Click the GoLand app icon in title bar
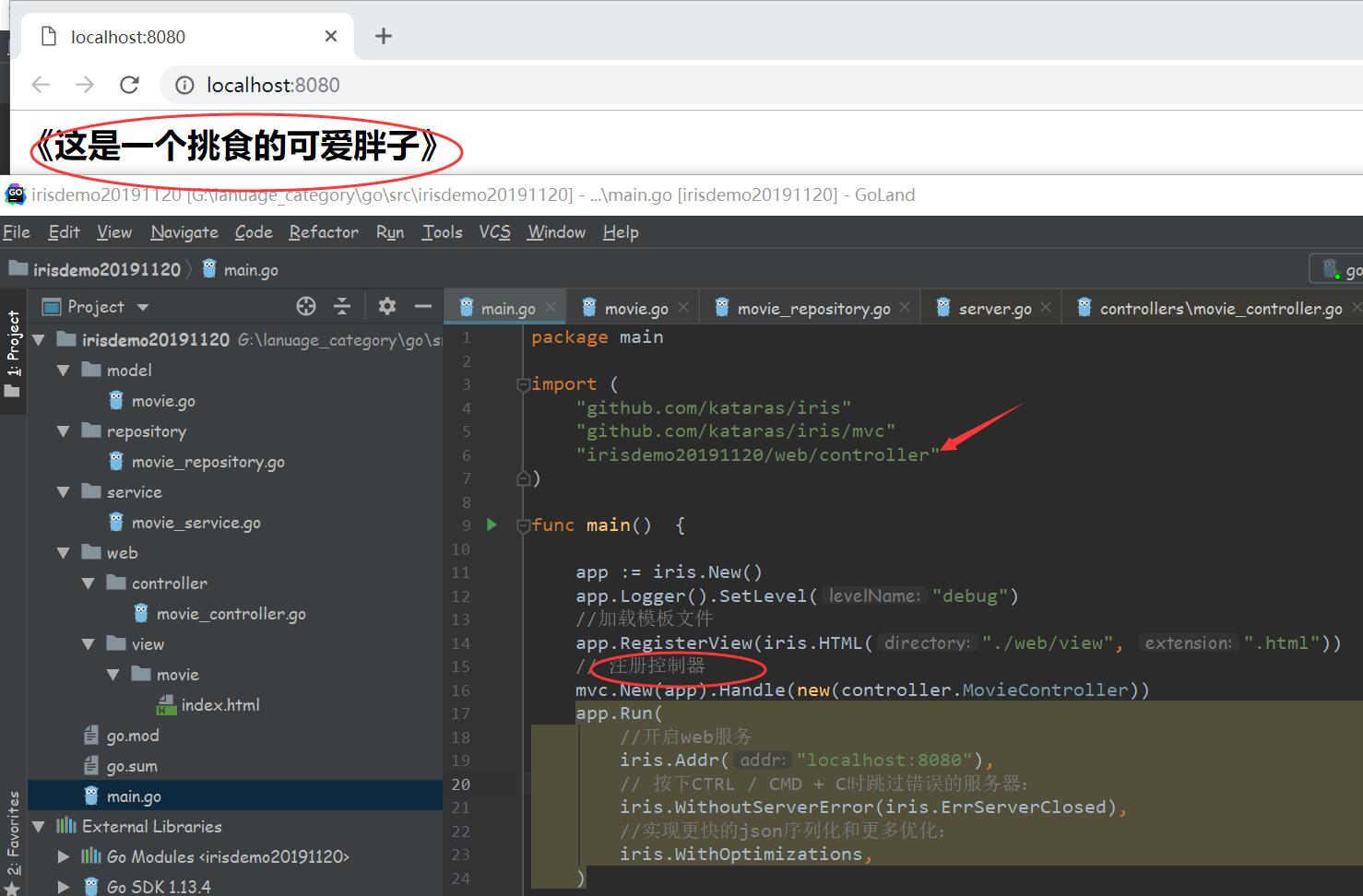The height and width of the screenshot is (896, 1363). click(x=15, y=194)
